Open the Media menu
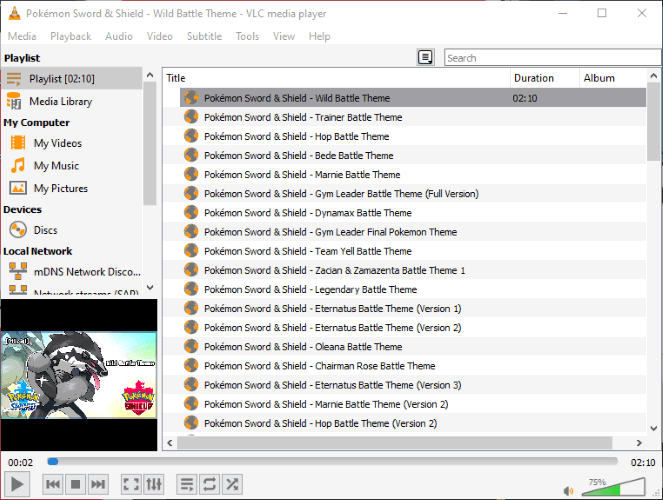This screenshot has height=500, width=663. (x=22, y=36)
